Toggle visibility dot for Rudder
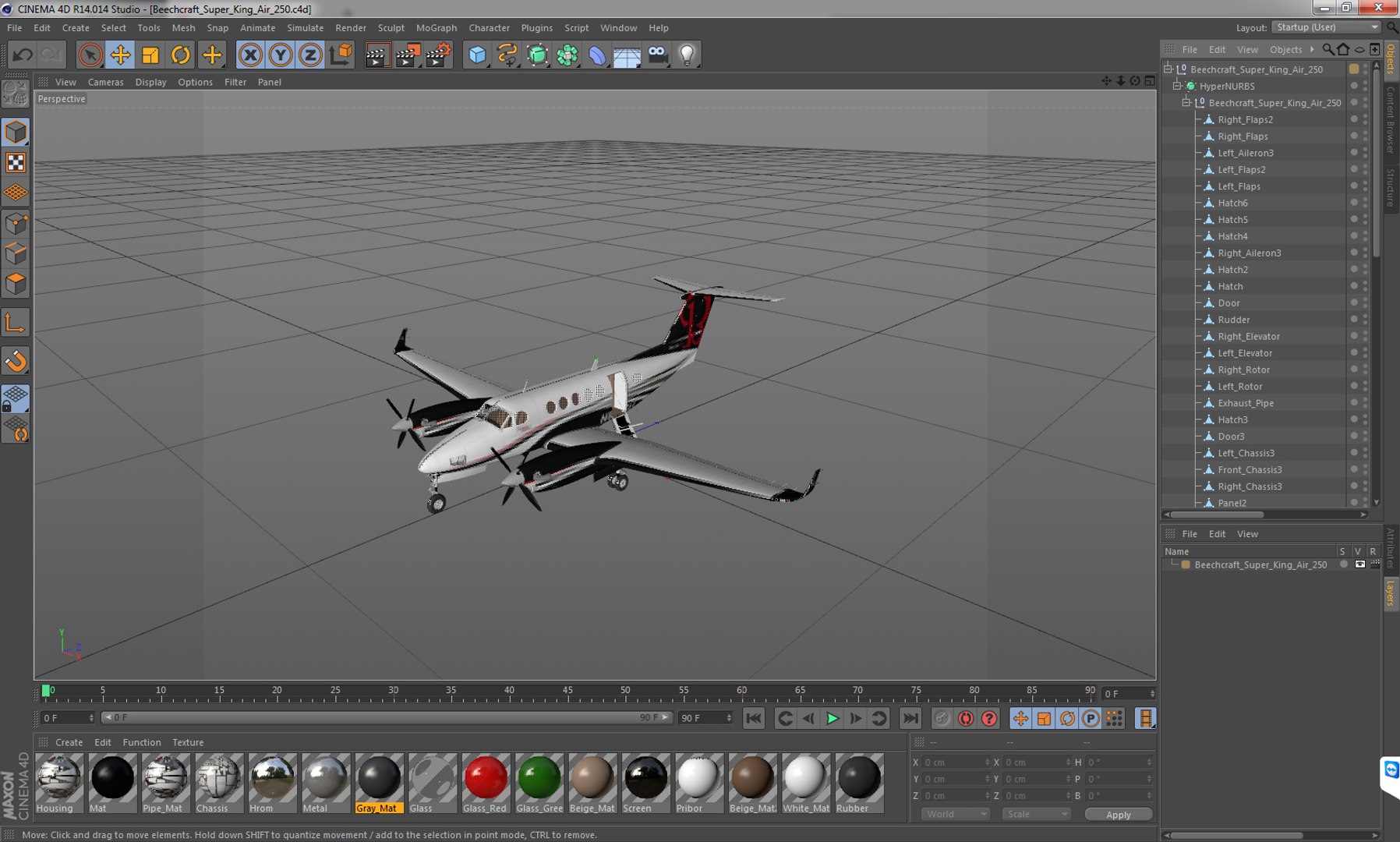 pos(1354,318)
